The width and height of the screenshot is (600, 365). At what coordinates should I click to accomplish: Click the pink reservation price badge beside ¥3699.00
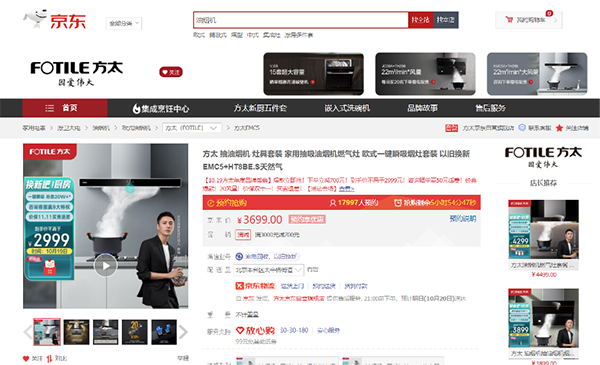tap(307, 219)
